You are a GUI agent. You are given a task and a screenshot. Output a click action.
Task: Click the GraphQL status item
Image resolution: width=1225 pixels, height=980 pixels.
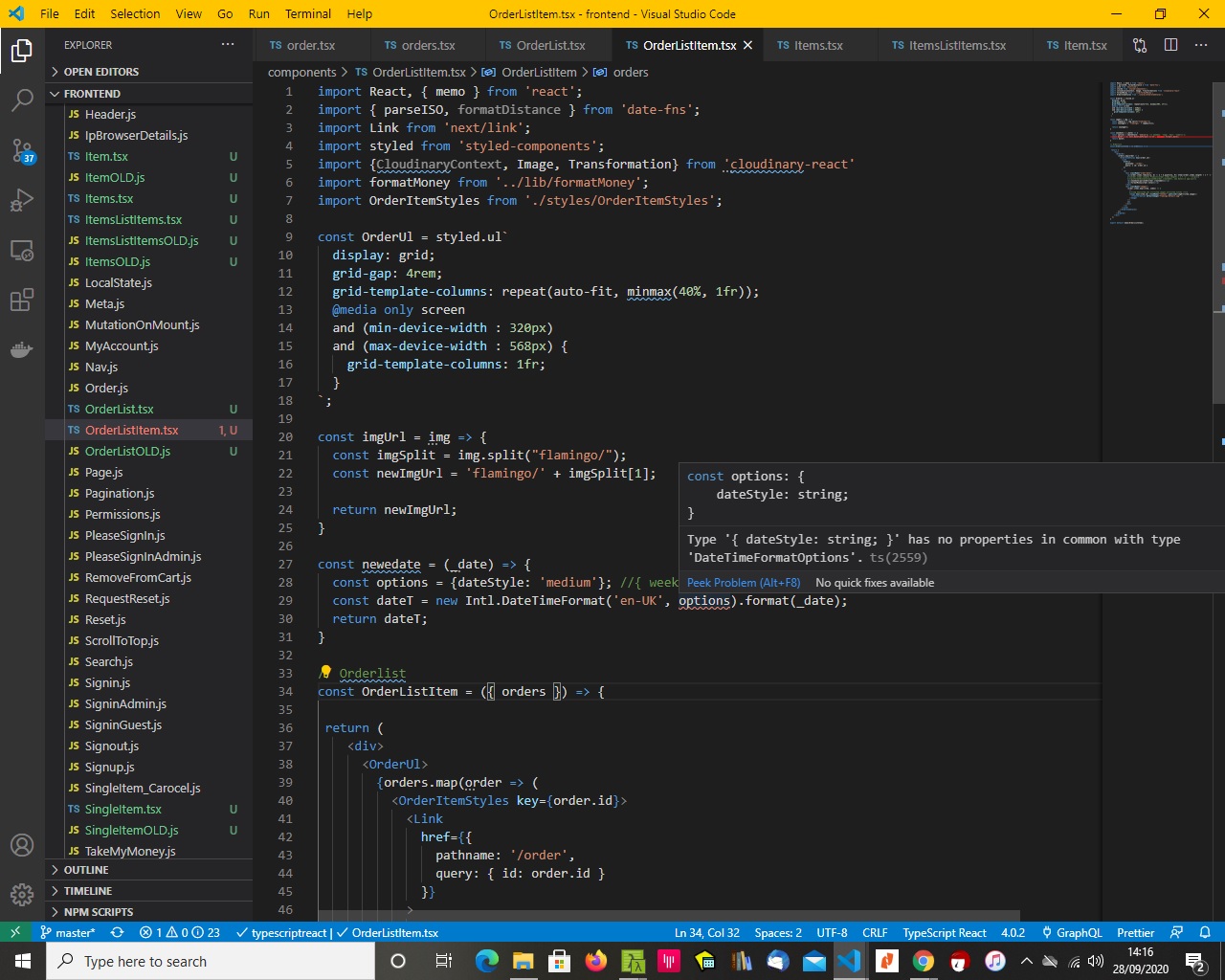point(1072,932)
